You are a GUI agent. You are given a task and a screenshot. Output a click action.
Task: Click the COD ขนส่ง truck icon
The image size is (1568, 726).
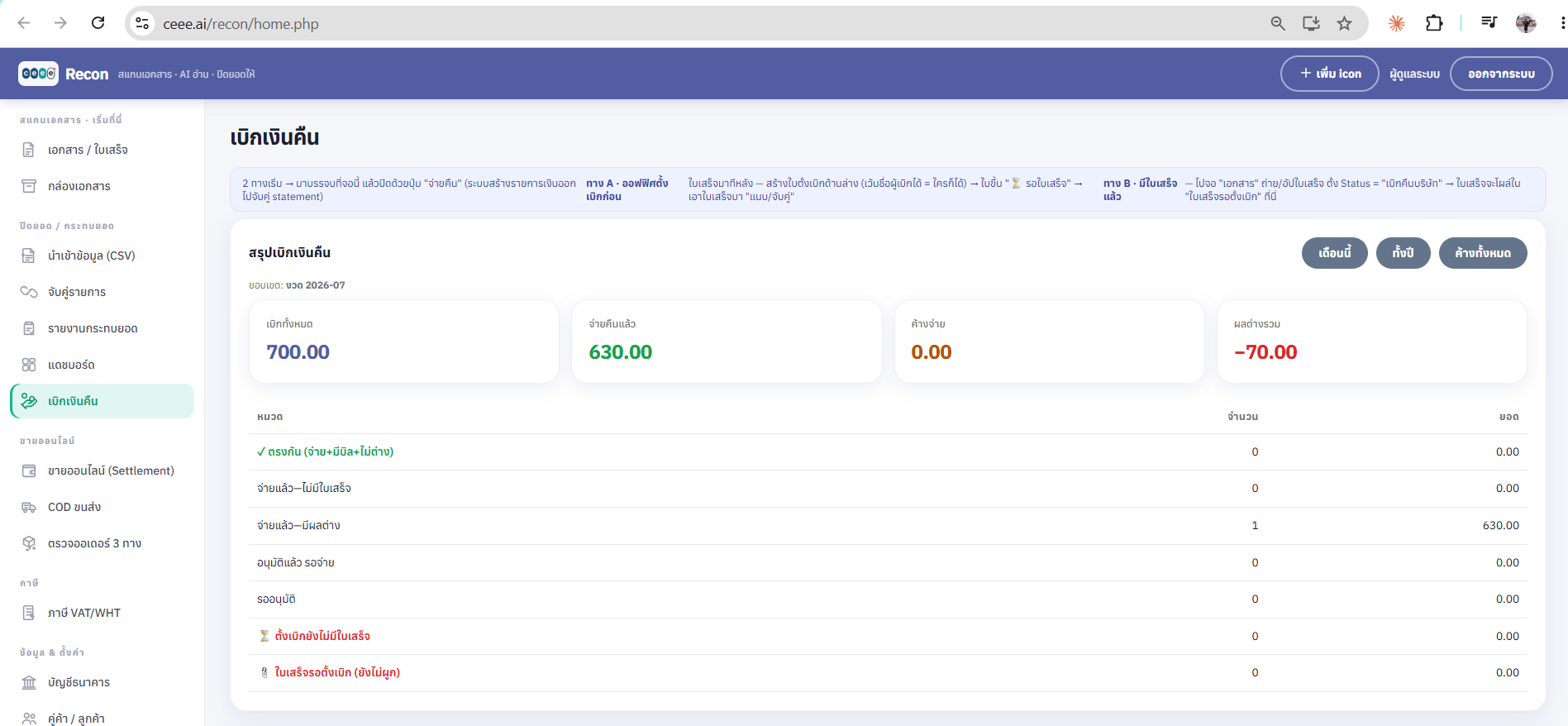click(x=29, y=507)
